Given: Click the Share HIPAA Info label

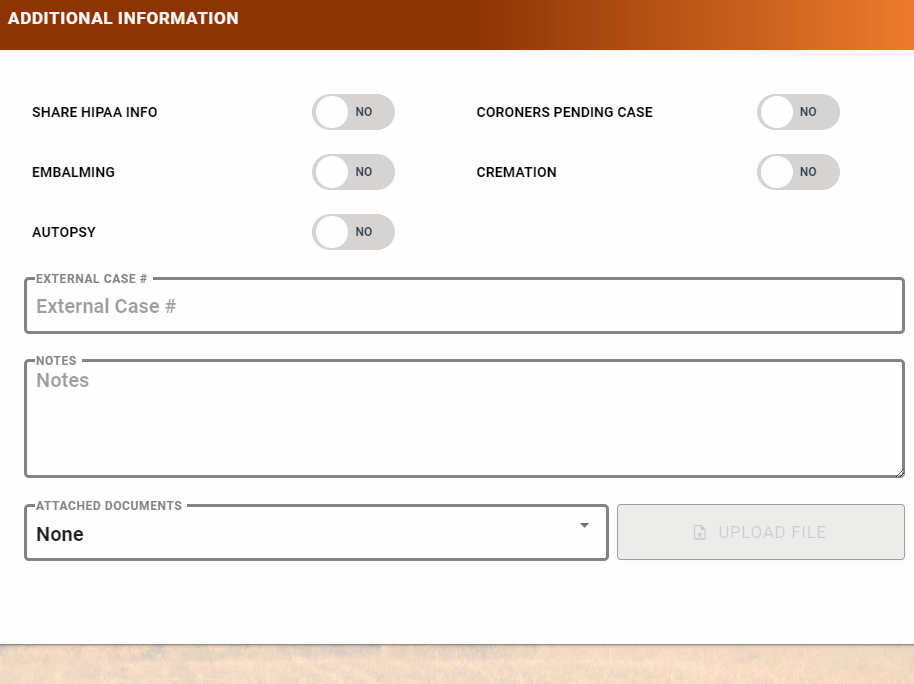Looking at the screenshot, I should [94, 112].
